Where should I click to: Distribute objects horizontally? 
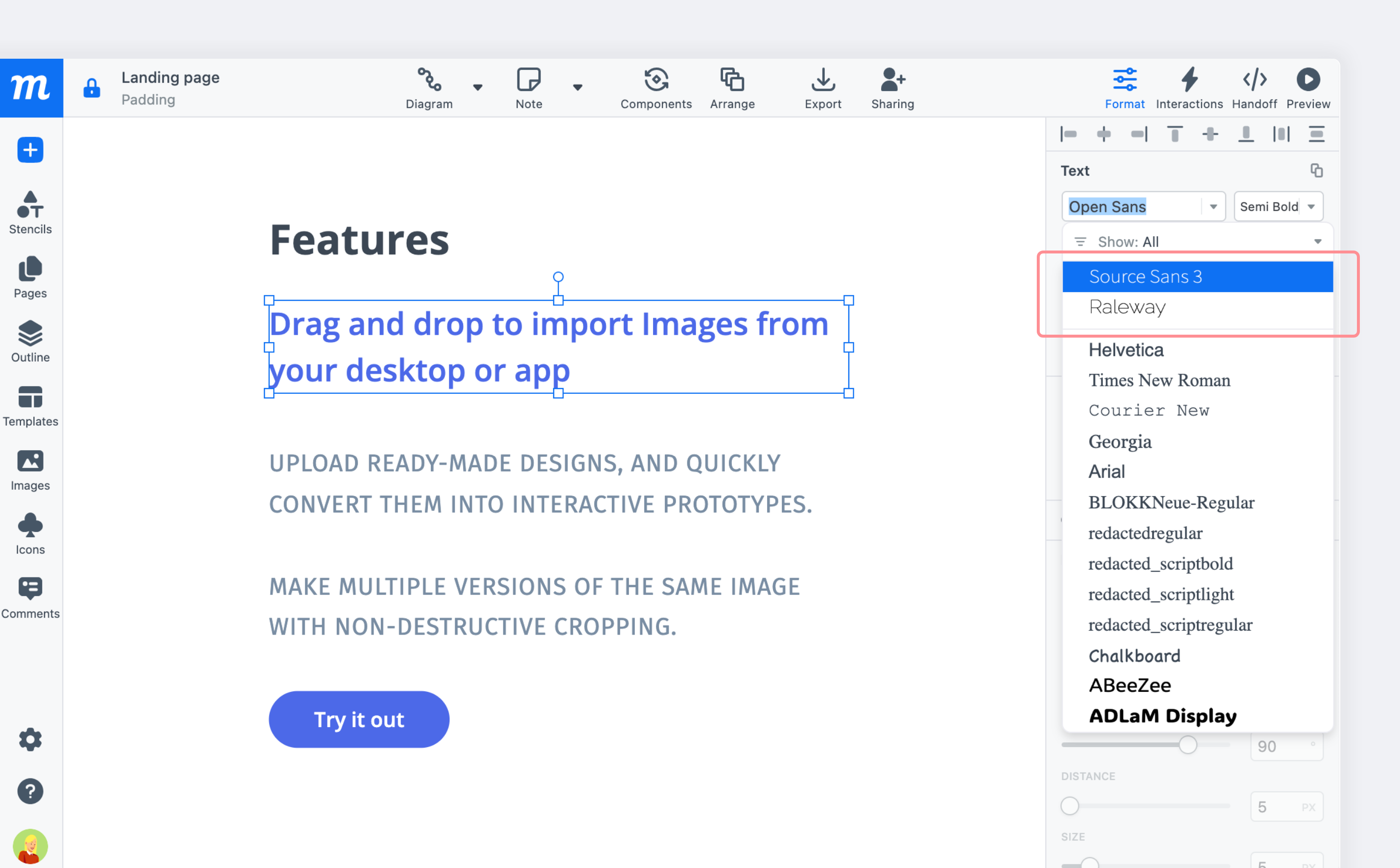(1281, 135)
